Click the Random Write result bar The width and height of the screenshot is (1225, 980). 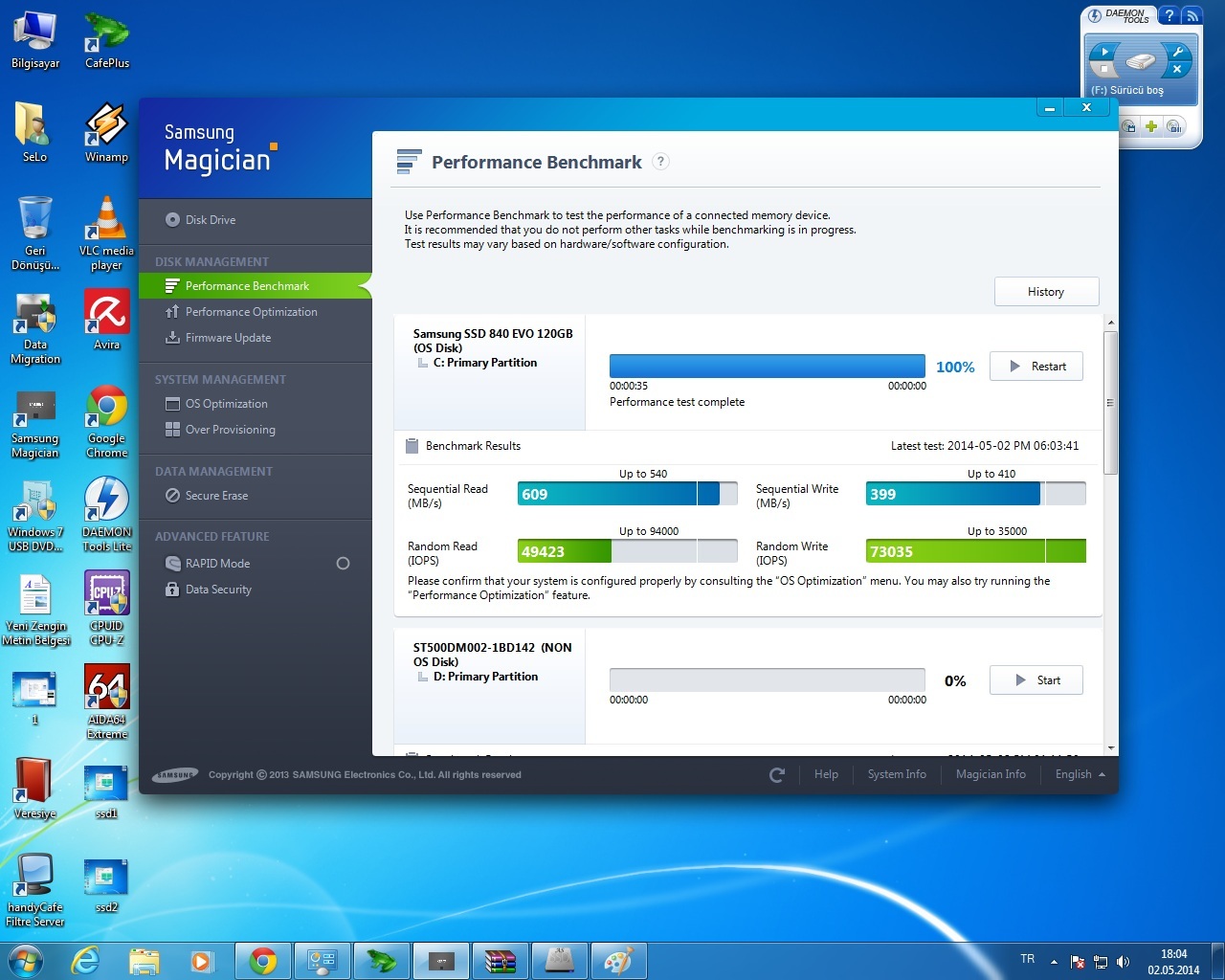coord(976,551)
